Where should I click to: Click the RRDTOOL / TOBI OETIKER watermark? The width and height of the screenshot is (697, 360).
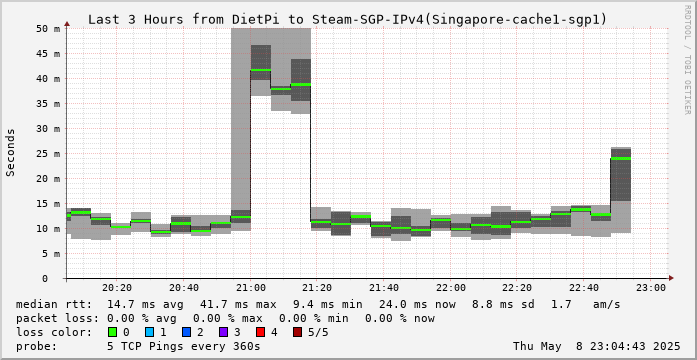pos(687,59)
